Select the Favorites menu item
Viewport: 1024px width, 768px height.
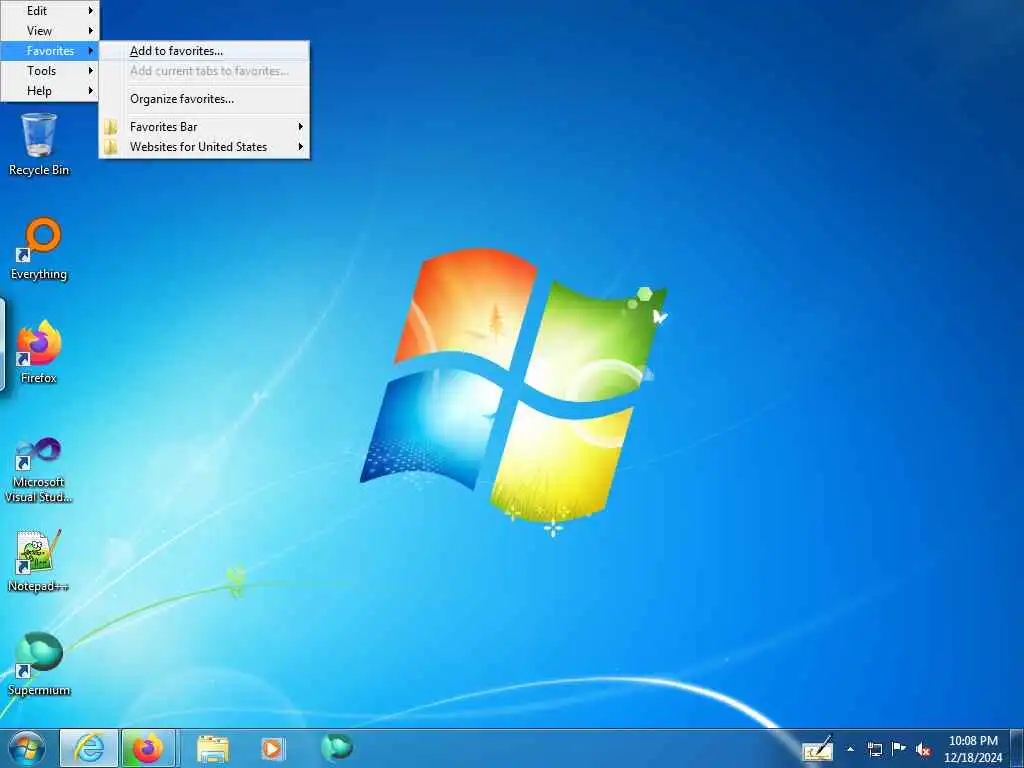[50, 51]
